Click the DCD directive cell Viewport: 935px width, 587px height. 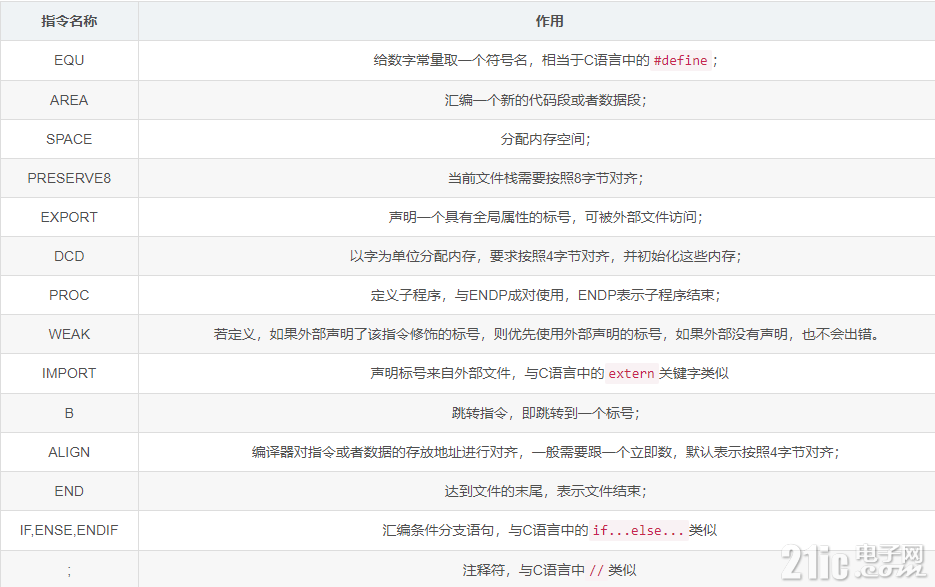tap(69, 256)
